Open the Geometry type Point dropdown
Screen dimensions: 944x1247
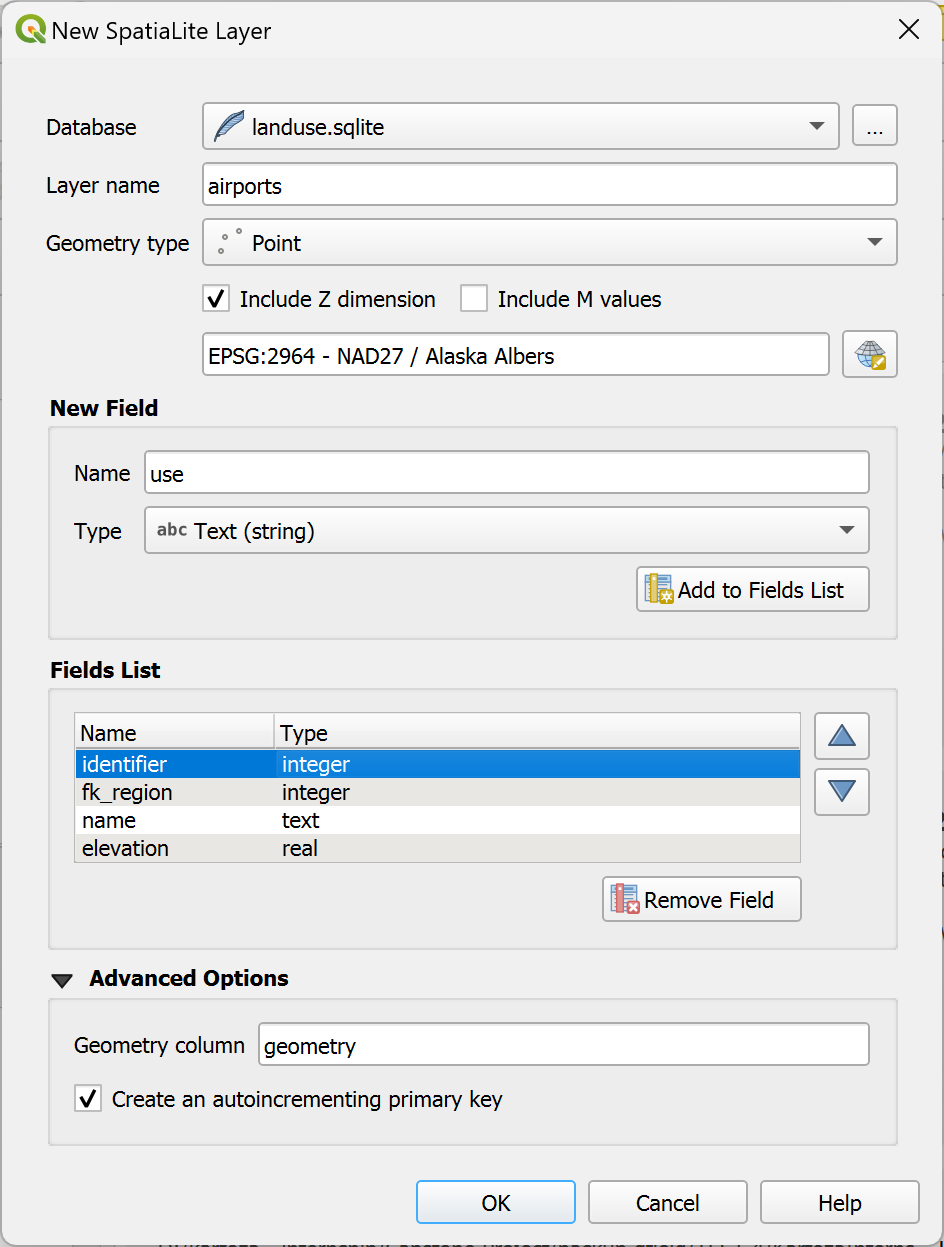[549, 243]
